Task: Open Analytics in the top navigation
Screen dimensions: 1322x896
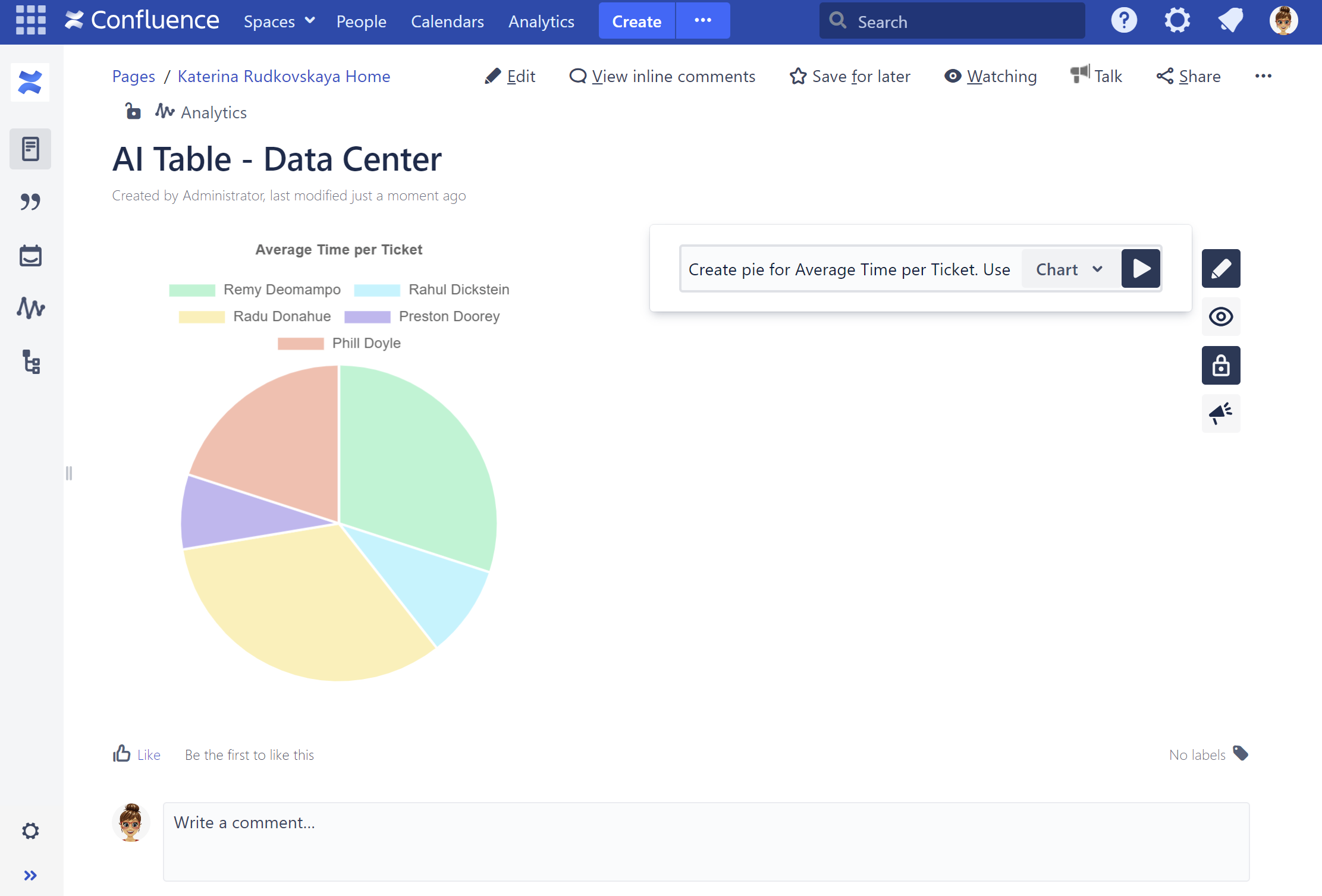Action: click(x=541, y=21)
